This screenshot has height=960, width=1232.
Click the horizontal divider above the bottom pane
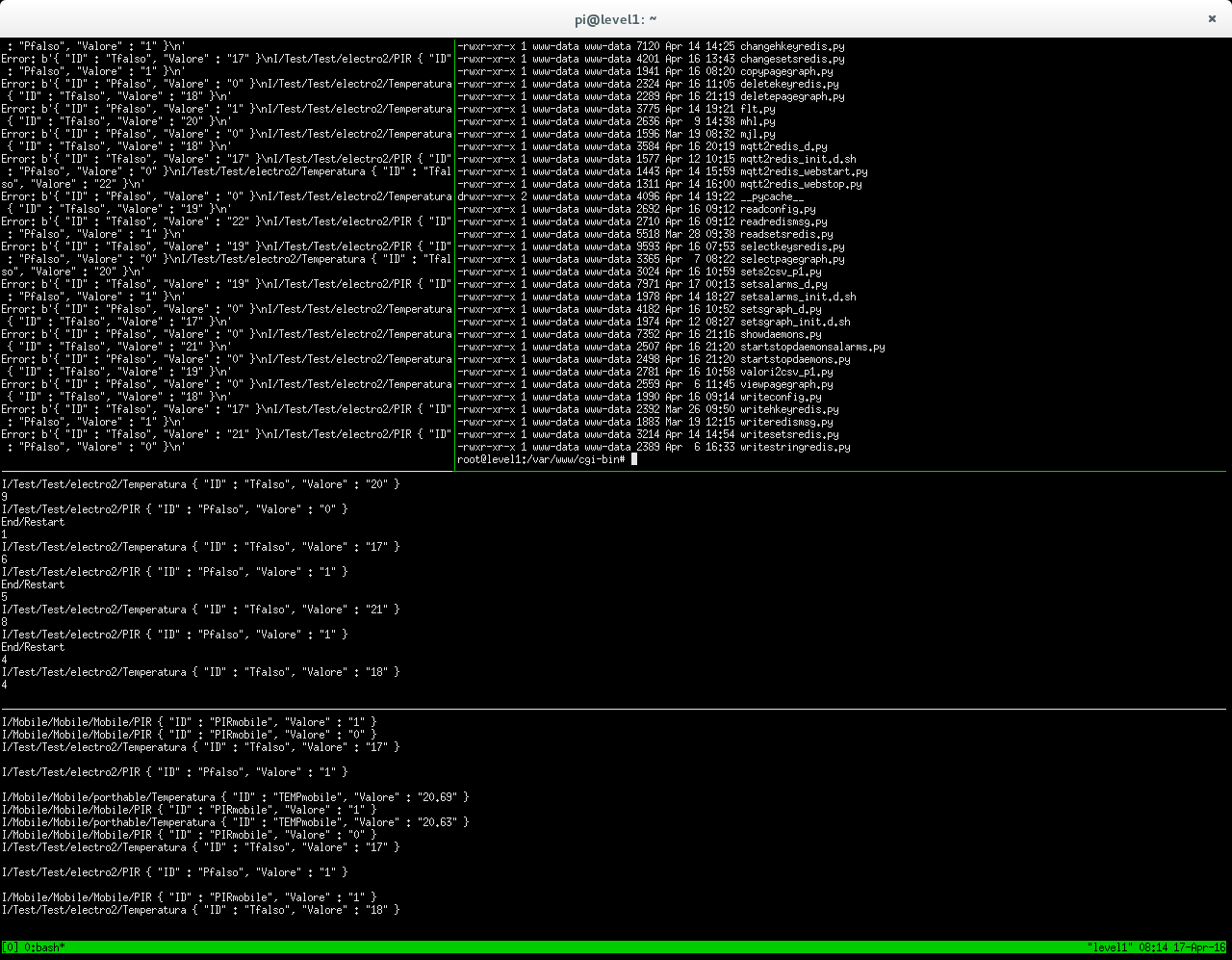pos(616,710)
